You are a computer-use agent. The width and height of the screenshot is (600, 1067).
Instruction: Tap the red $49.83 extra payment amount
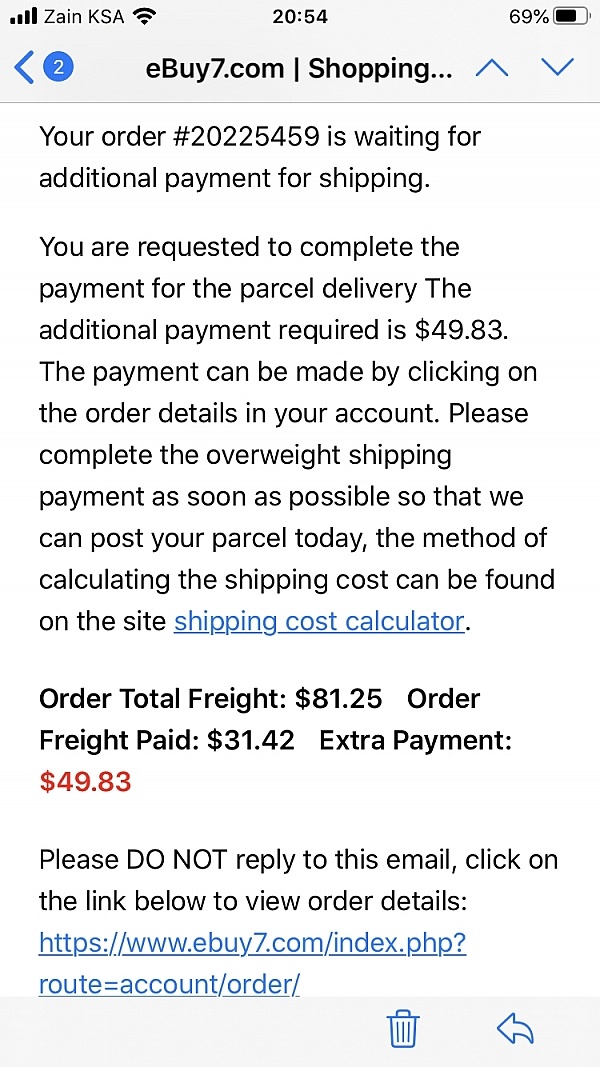tap(85, 781)
